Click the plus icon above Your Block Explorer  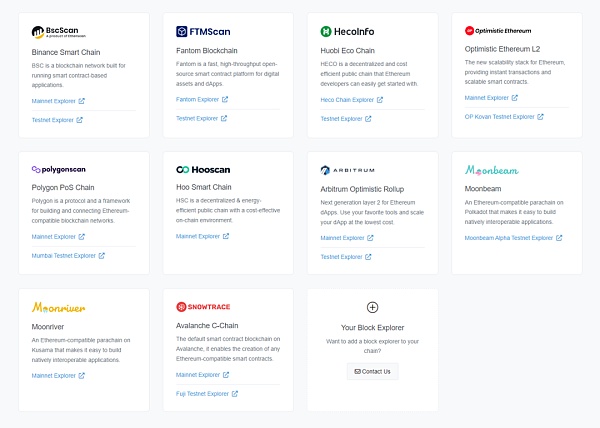(x=373, y=307)
